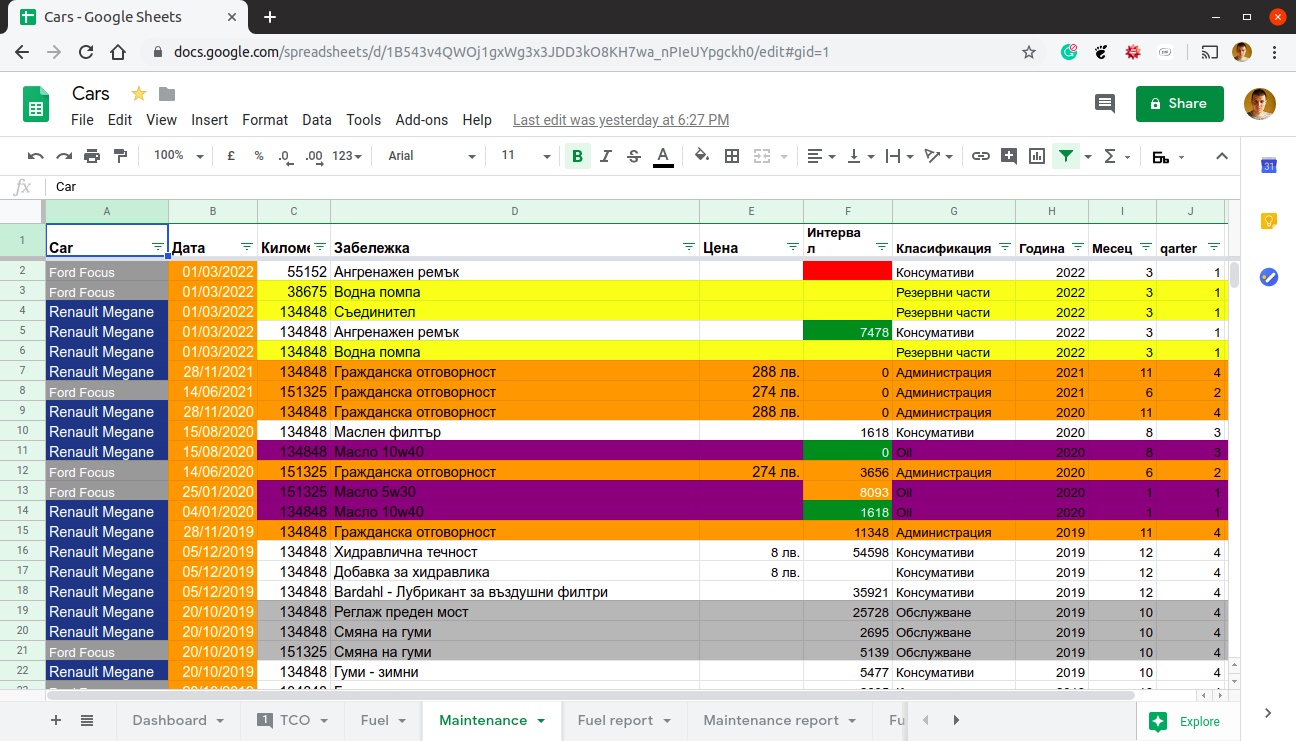Switch to the Maintenance report tab
Image resolution: width=1296 pixels, height=741 pixels.
pyautogui.click(x=780, y=720)
